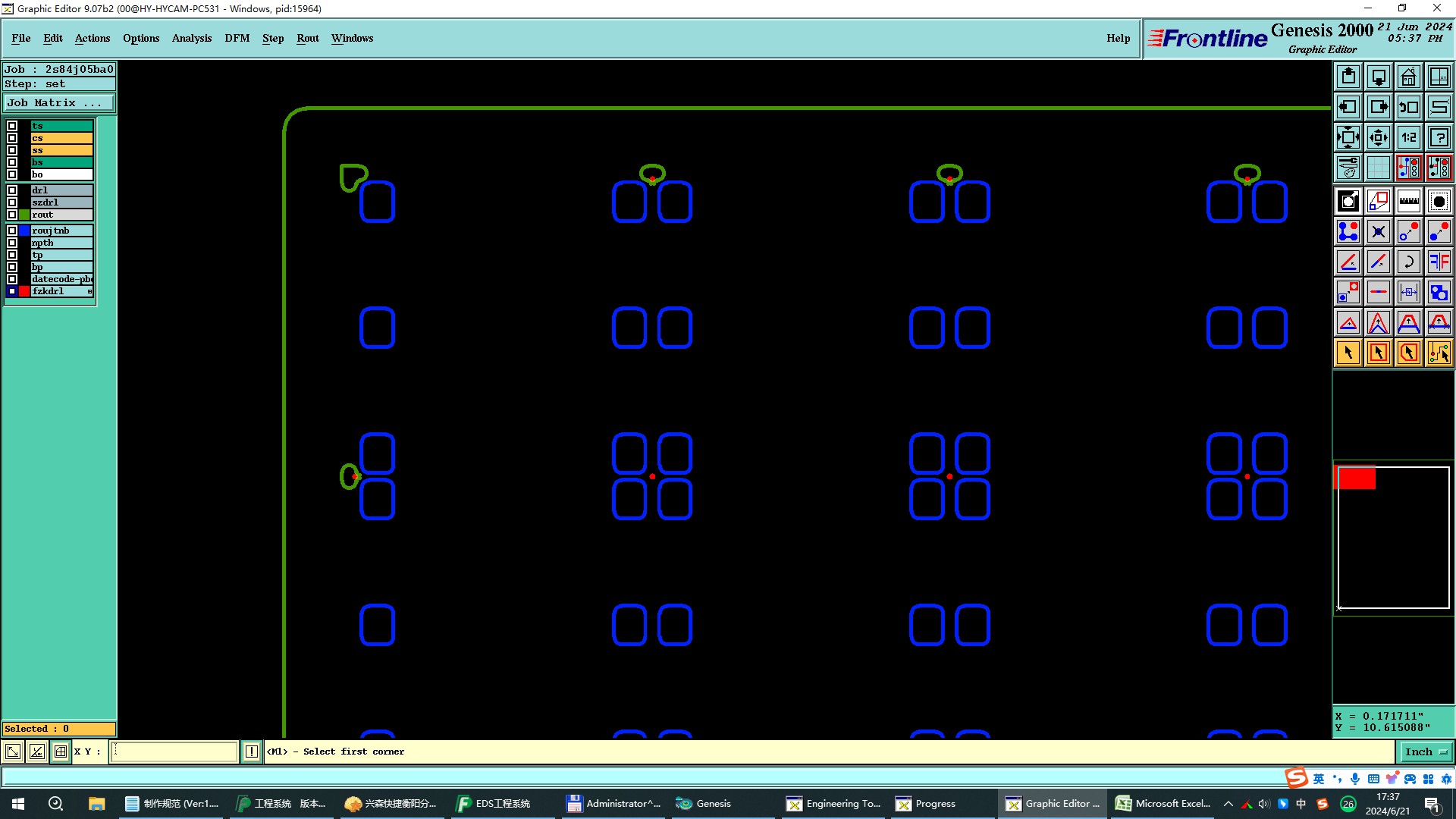Click the help question mark icon

tap(1439, 137)
